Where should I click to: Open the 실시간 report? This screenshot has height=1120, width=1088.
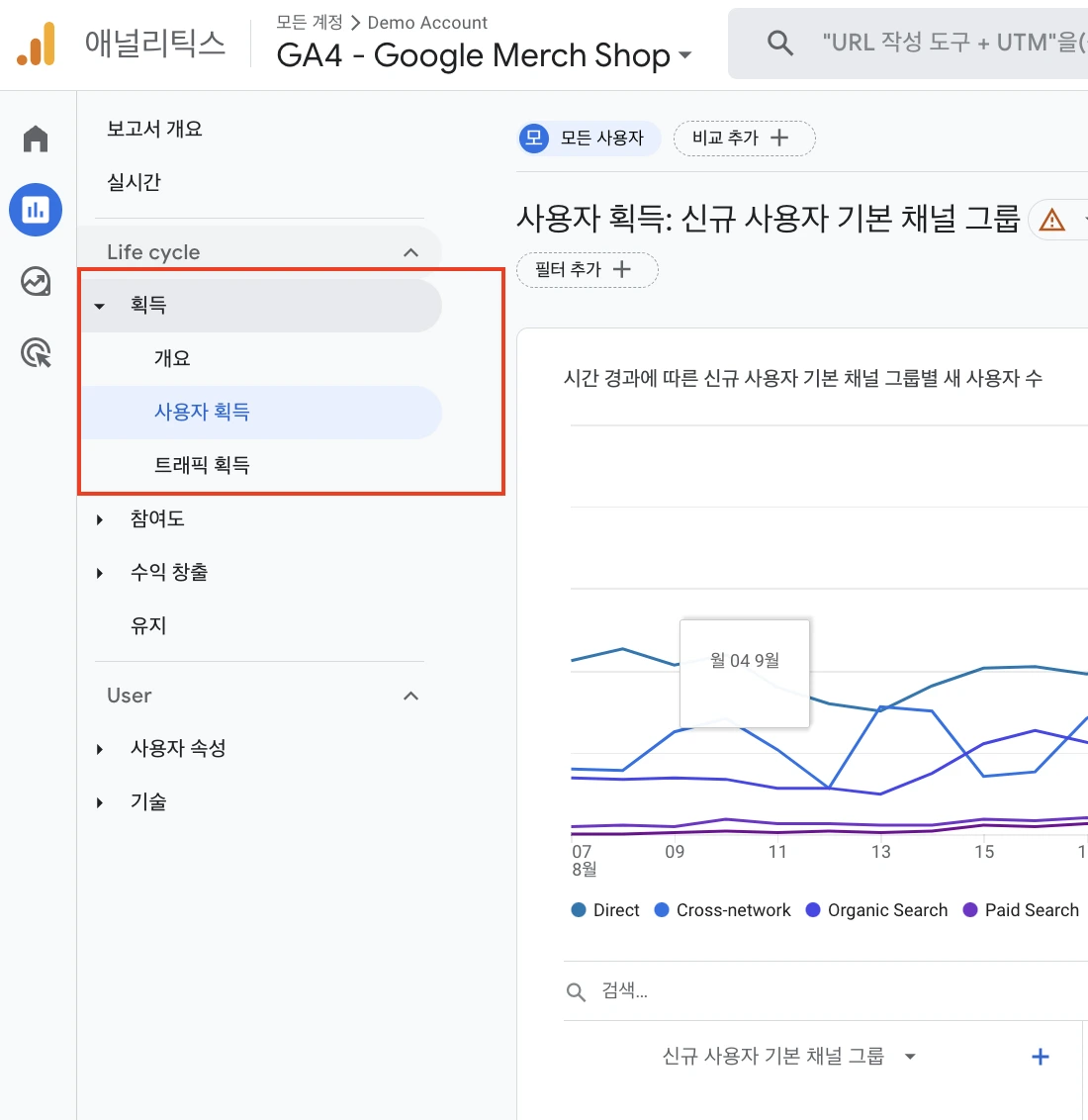[x=134, y=183]
